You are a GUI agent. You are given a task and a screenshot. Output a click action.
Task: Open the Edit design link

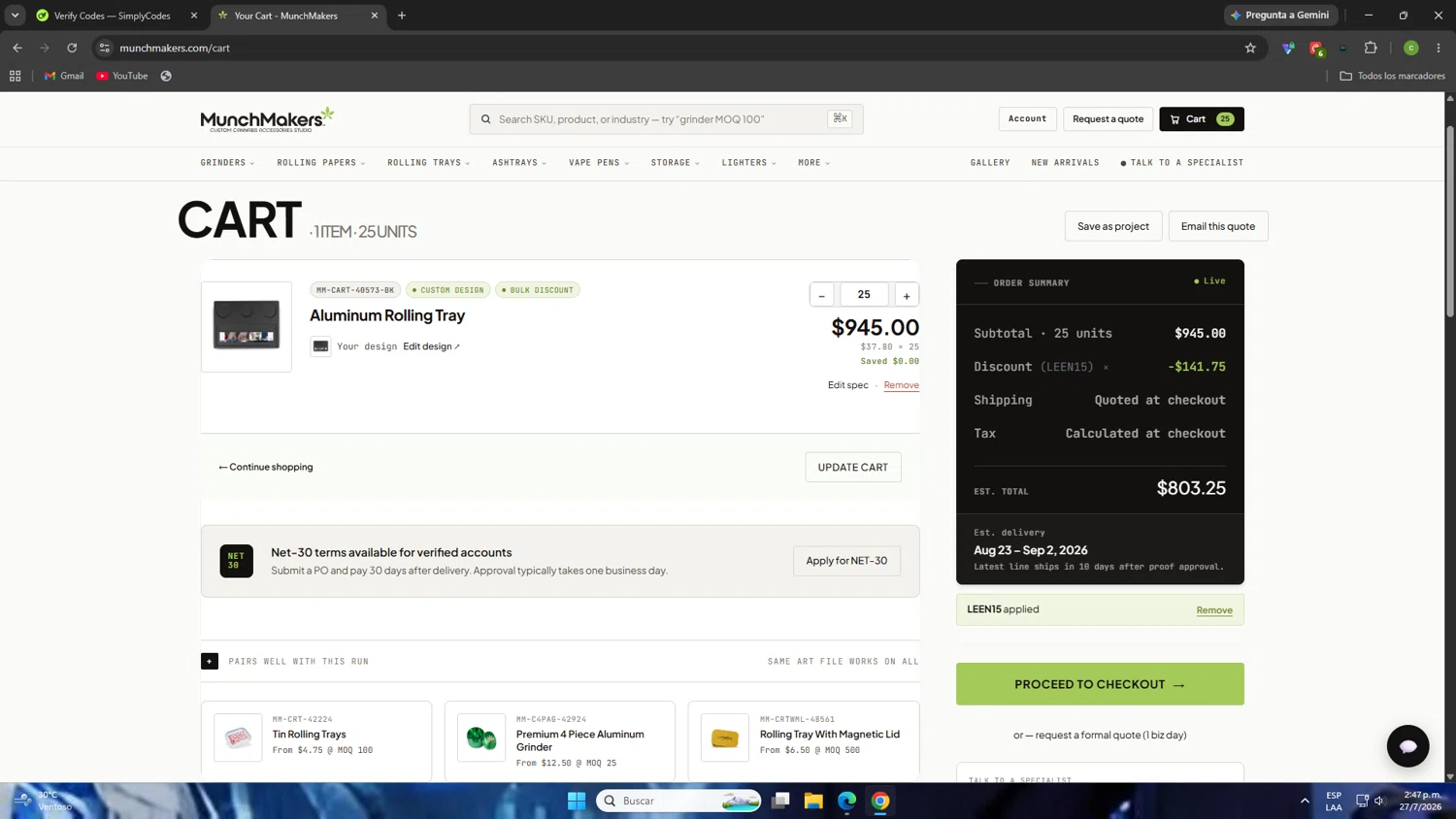[431, 346]
